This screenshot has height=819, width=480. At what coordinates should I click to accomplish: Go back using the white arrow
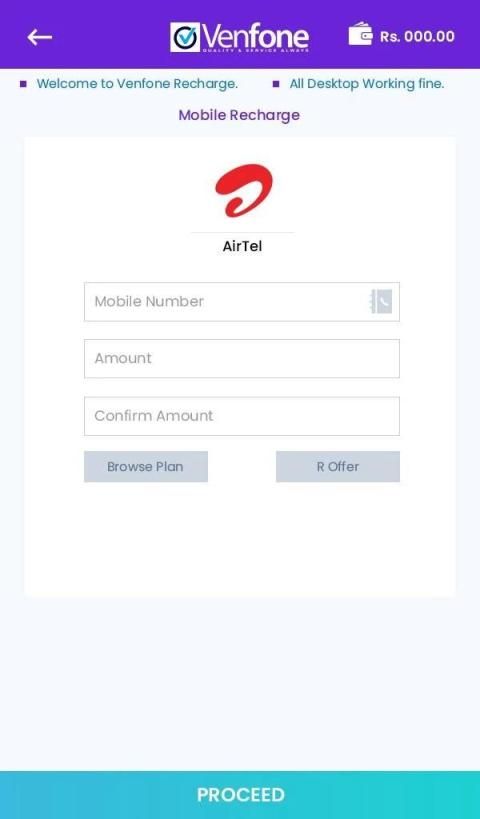[40, 37]
